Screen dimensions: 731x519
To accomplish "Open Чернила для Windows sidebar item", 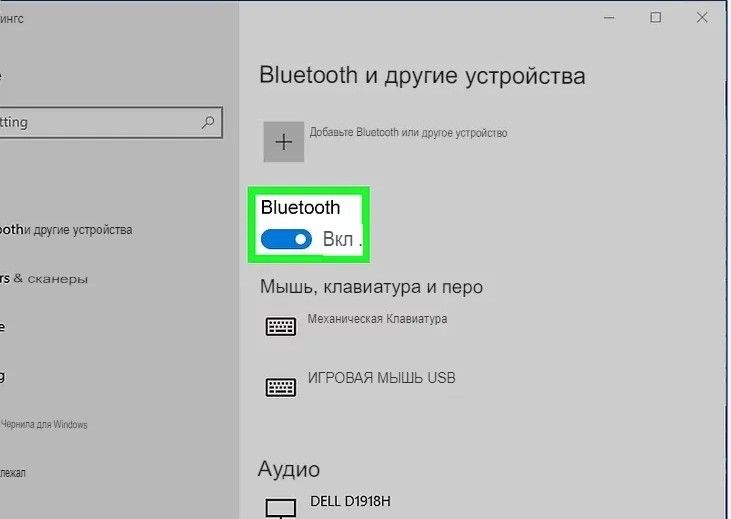I will pyautogui.click(x=44, y=424).
